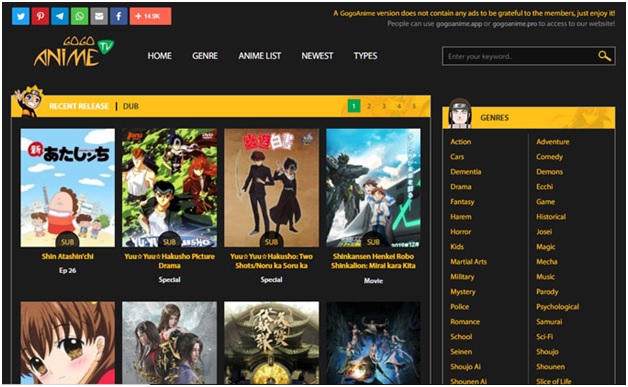Select the Mecha genre
Viewport: 628px width, 387px height.
coord(547,262)
